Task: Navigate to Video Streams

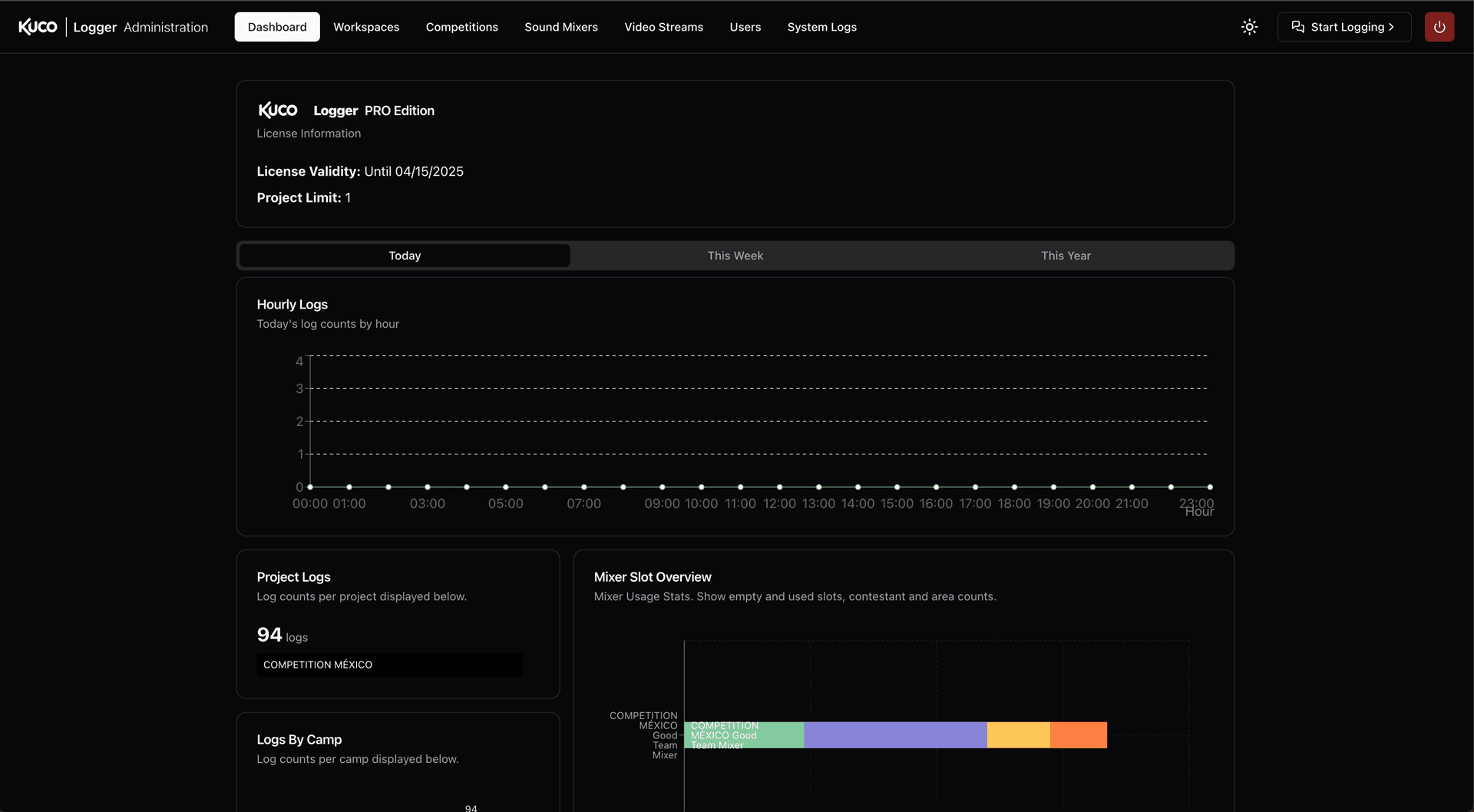Action: tap(663, 27)
